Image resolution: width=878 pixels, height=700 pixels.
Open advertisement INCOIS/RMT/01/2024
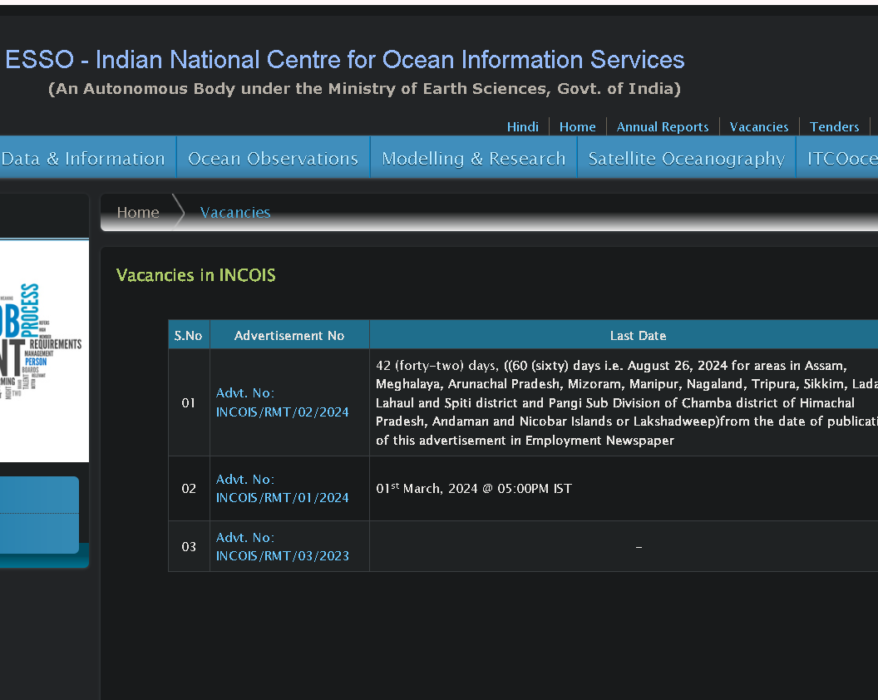(x=282, y=488)
